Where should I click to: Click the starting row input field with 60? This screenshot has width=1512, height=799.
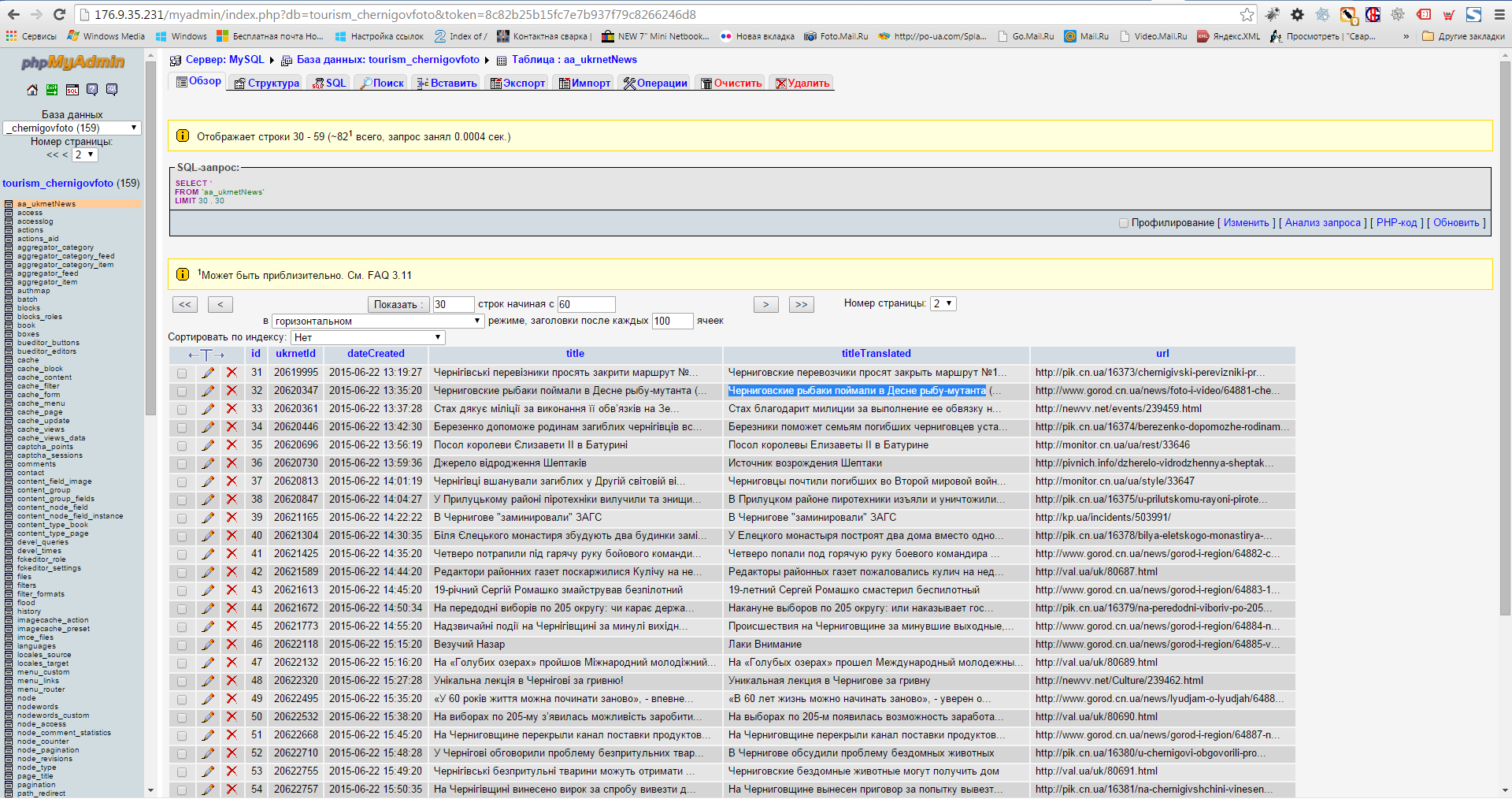586,304
